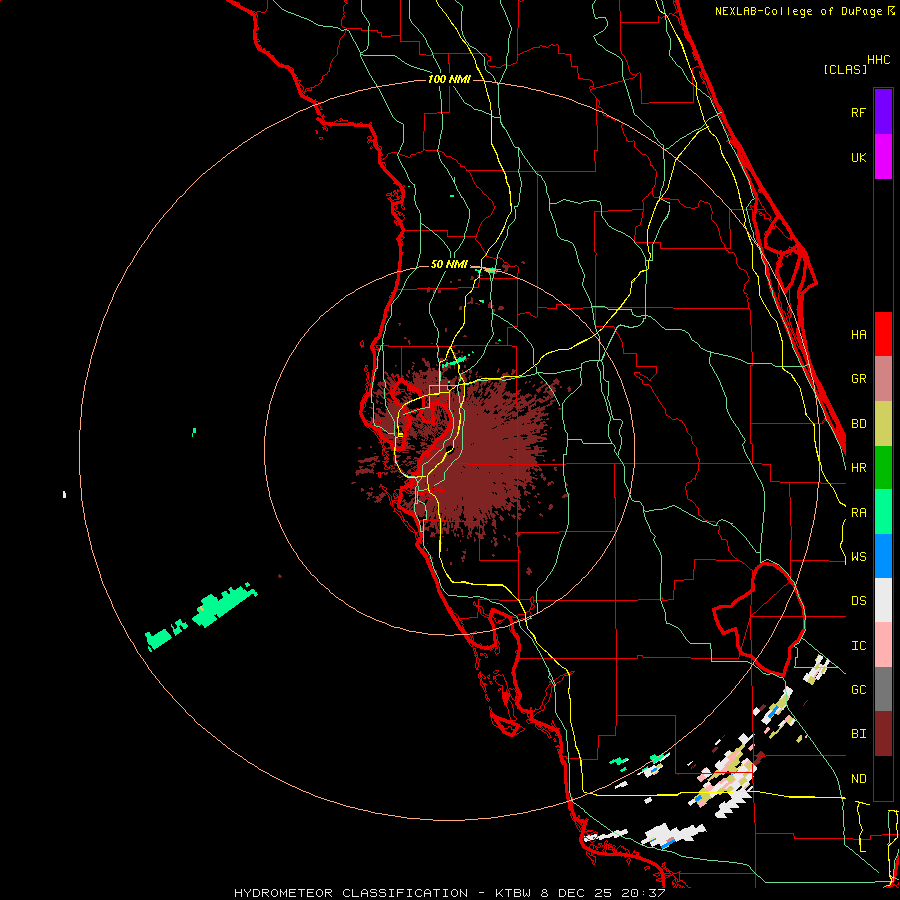Click the "50 NMI" range ring label
Screen dimensions: 900x900
(x=449, y=264)
